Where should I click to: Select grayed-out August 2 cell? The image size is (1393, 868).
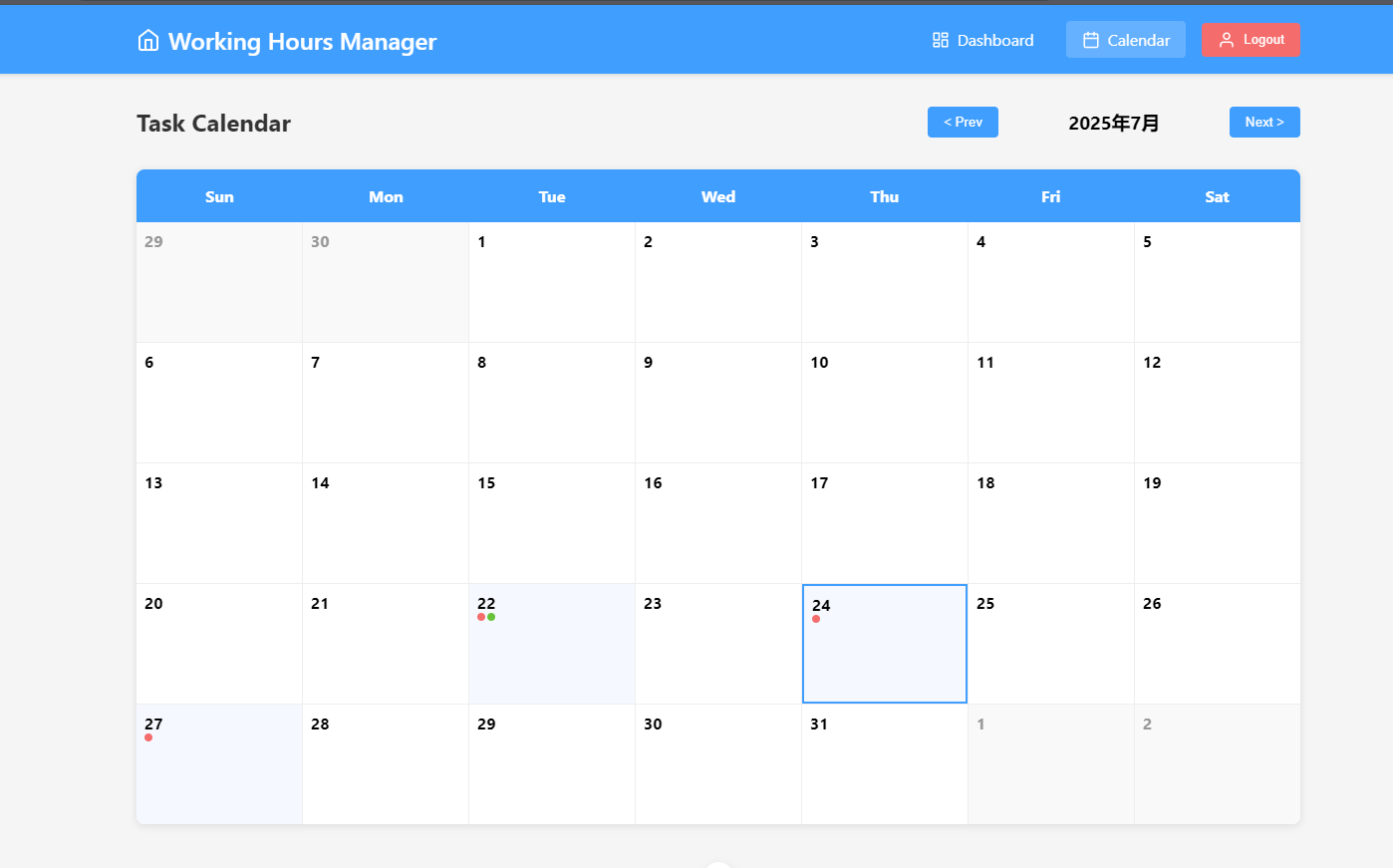(x=1218, y=764)
